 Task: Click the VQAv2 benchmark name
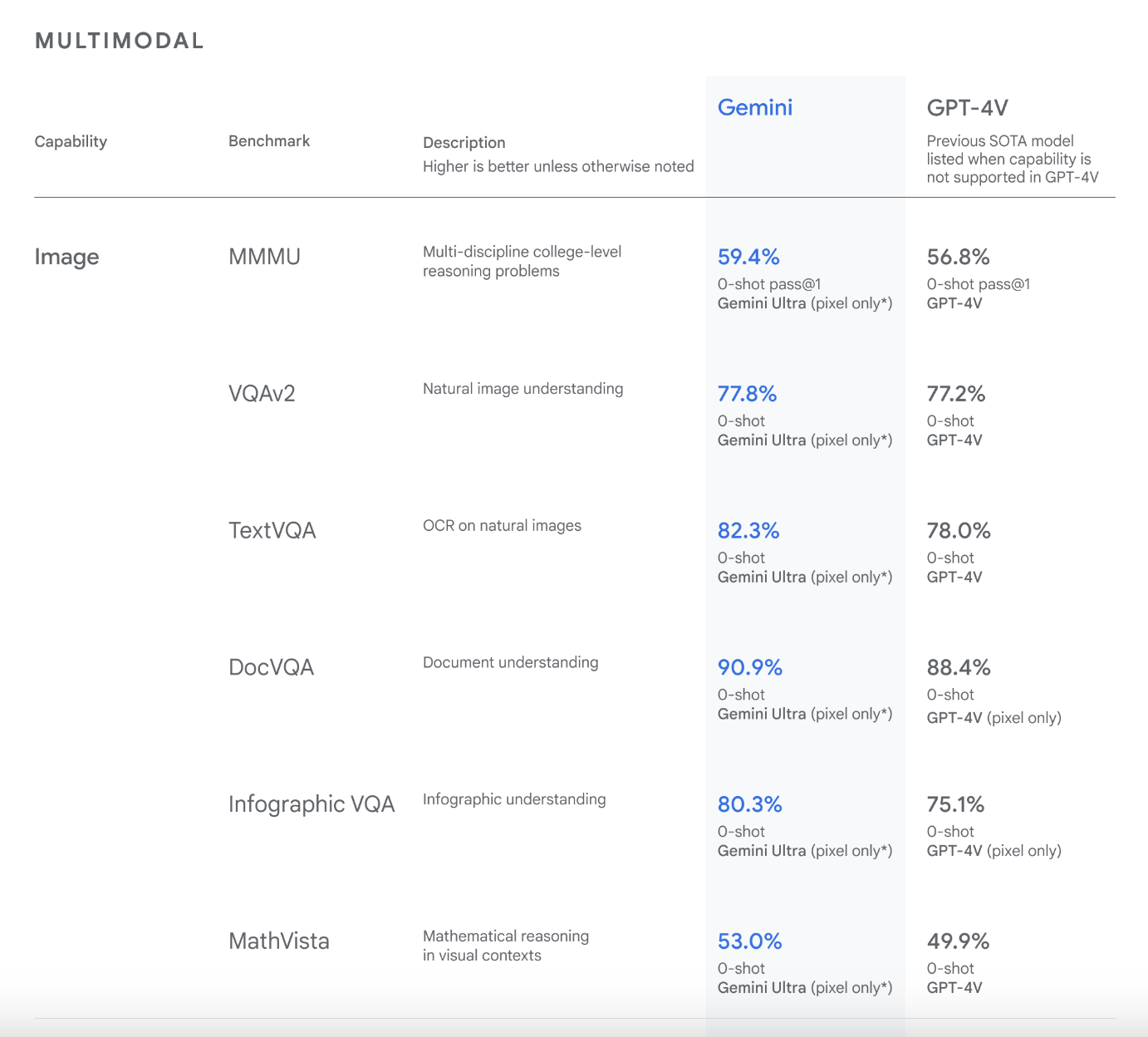[262, 394]
